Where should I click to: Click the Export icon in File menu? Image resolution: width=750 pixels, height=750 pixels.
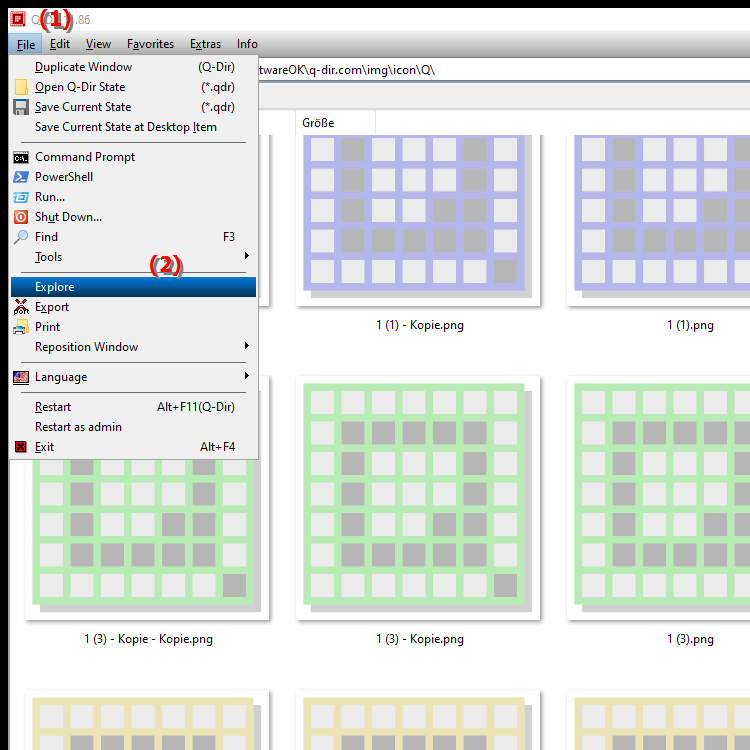21,307
